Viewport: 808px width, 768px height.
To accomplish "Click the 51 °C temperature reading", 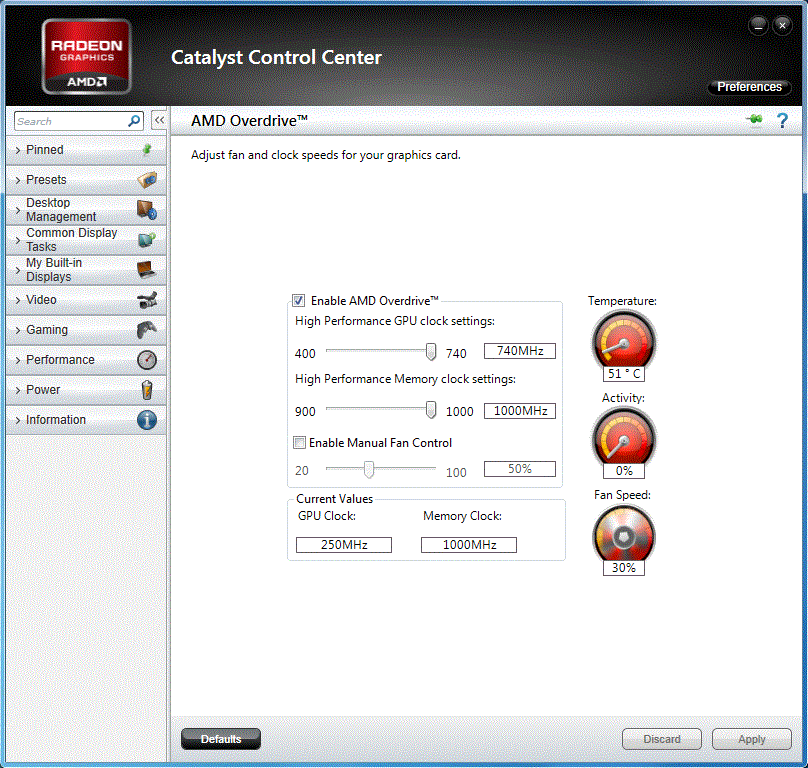I will tap(624, 374).
